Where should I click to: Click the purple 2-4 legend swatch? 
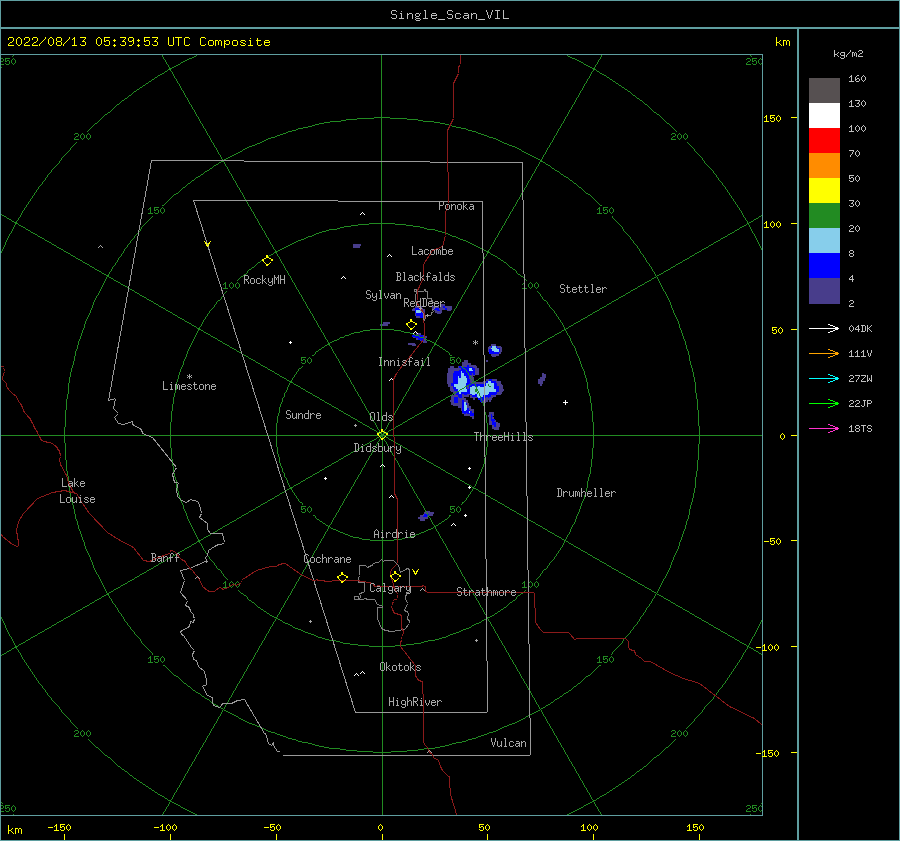(824, 291)
